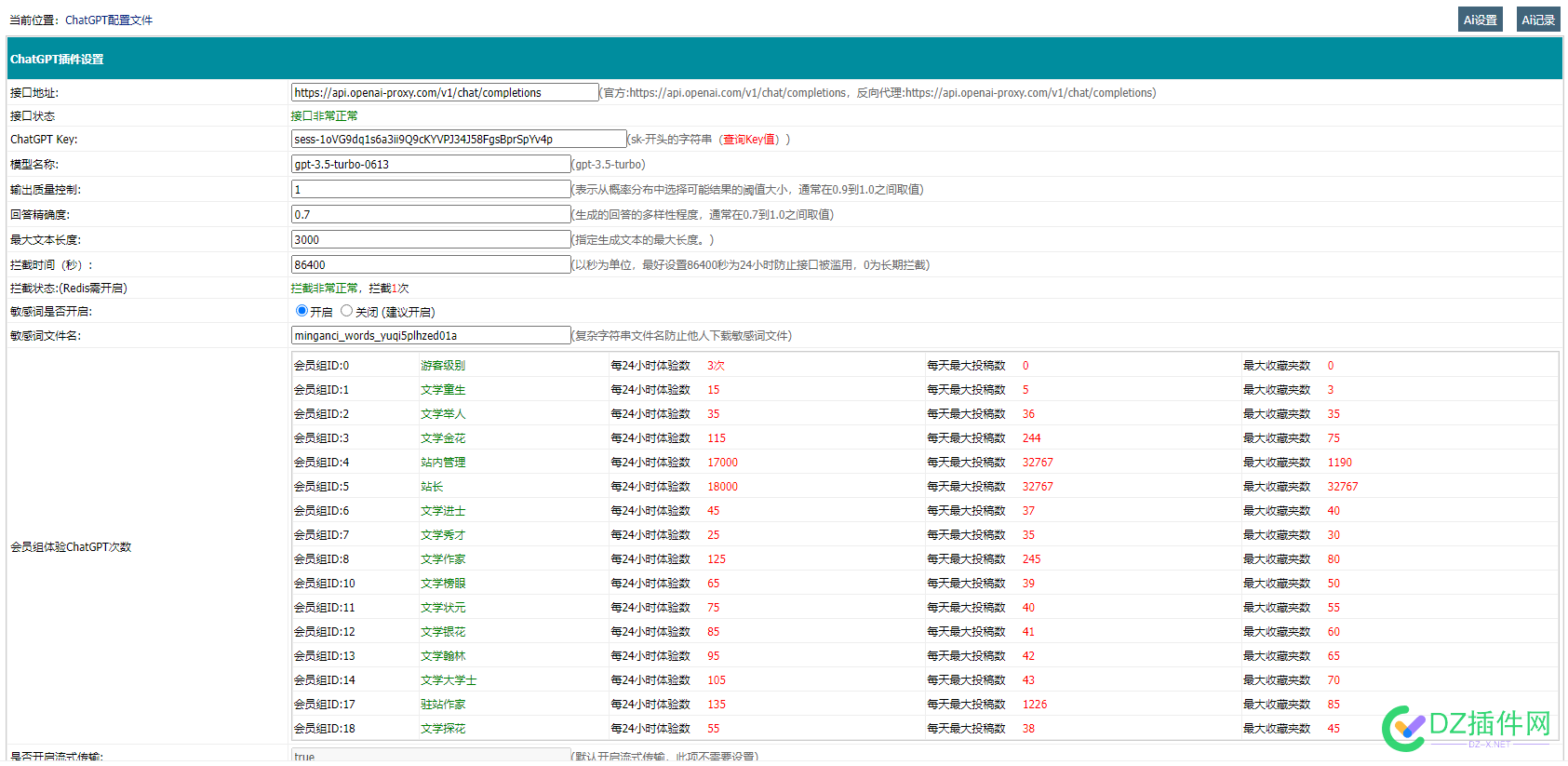
Task: Click the 32767 favorites value in 站长 row
Action: (x=1343, y=487)
